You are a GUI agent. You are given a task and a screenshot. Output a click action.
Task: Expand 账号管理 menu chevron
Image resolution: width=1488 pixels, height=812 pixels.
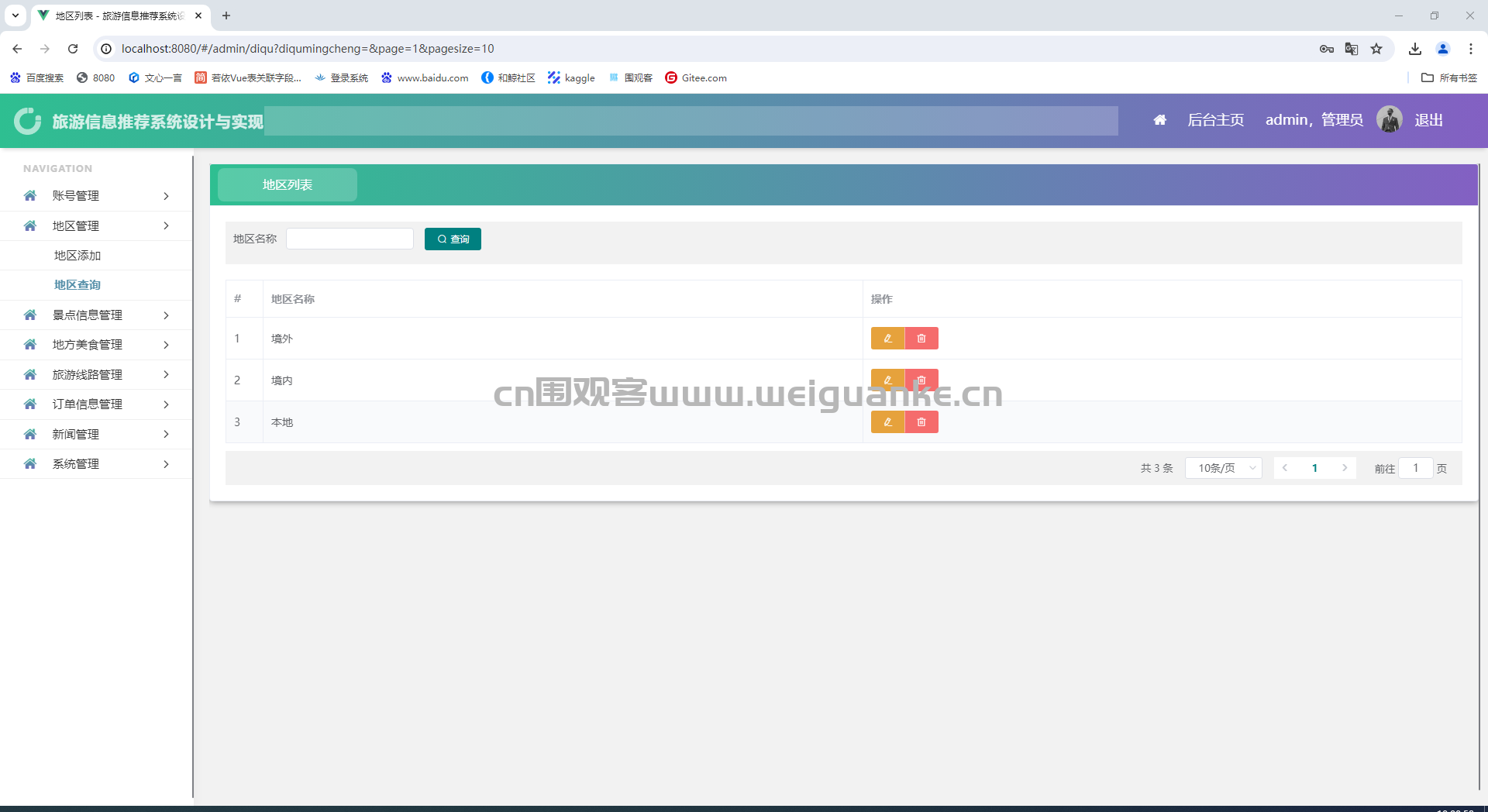coord(166,196)
